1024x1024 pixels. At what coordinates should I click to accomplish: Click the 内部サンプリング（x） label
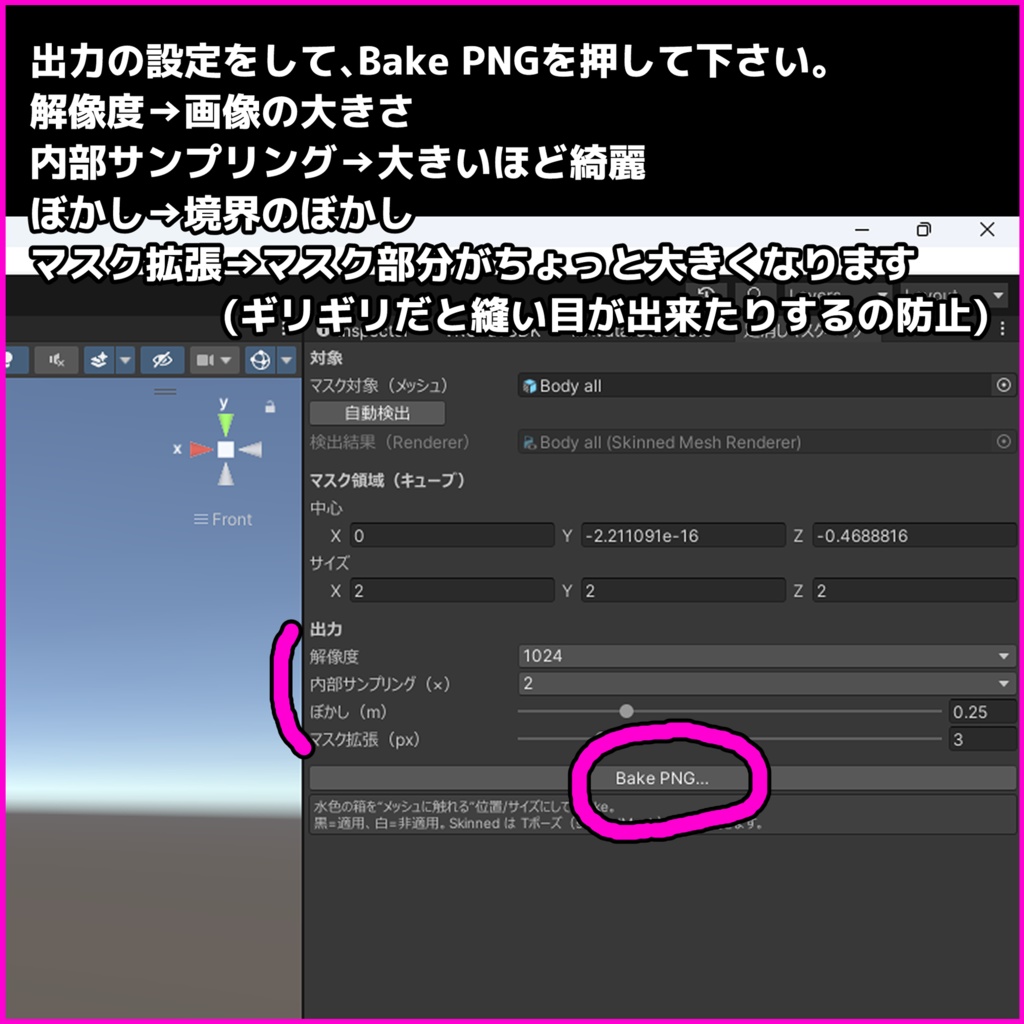pyautogui.click(x=380, y=684)
